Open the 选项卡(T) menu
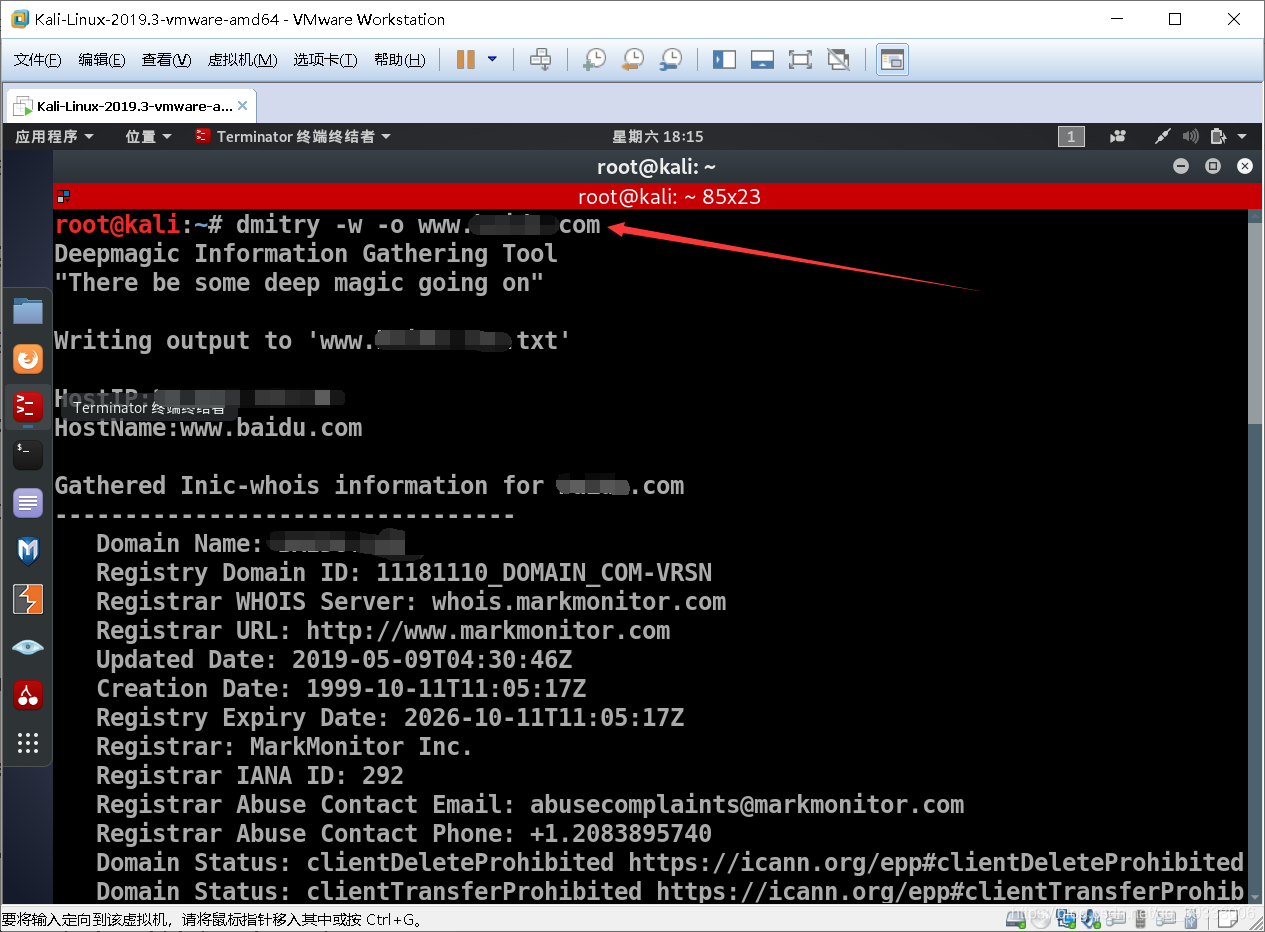The image size is (1265, 932). pos(325,60)
